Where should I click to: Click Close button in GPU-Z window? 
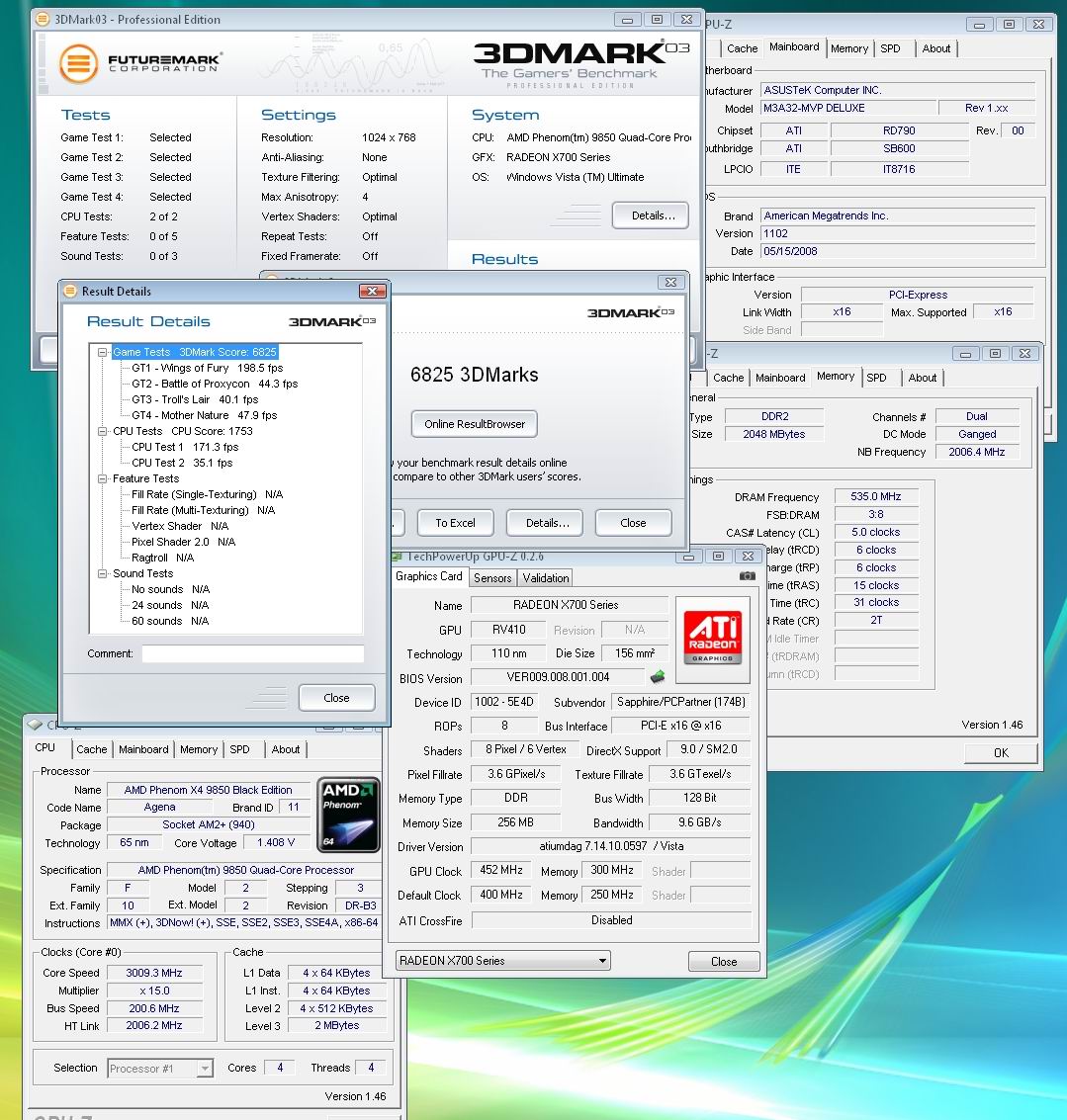(x=724, y=962)
